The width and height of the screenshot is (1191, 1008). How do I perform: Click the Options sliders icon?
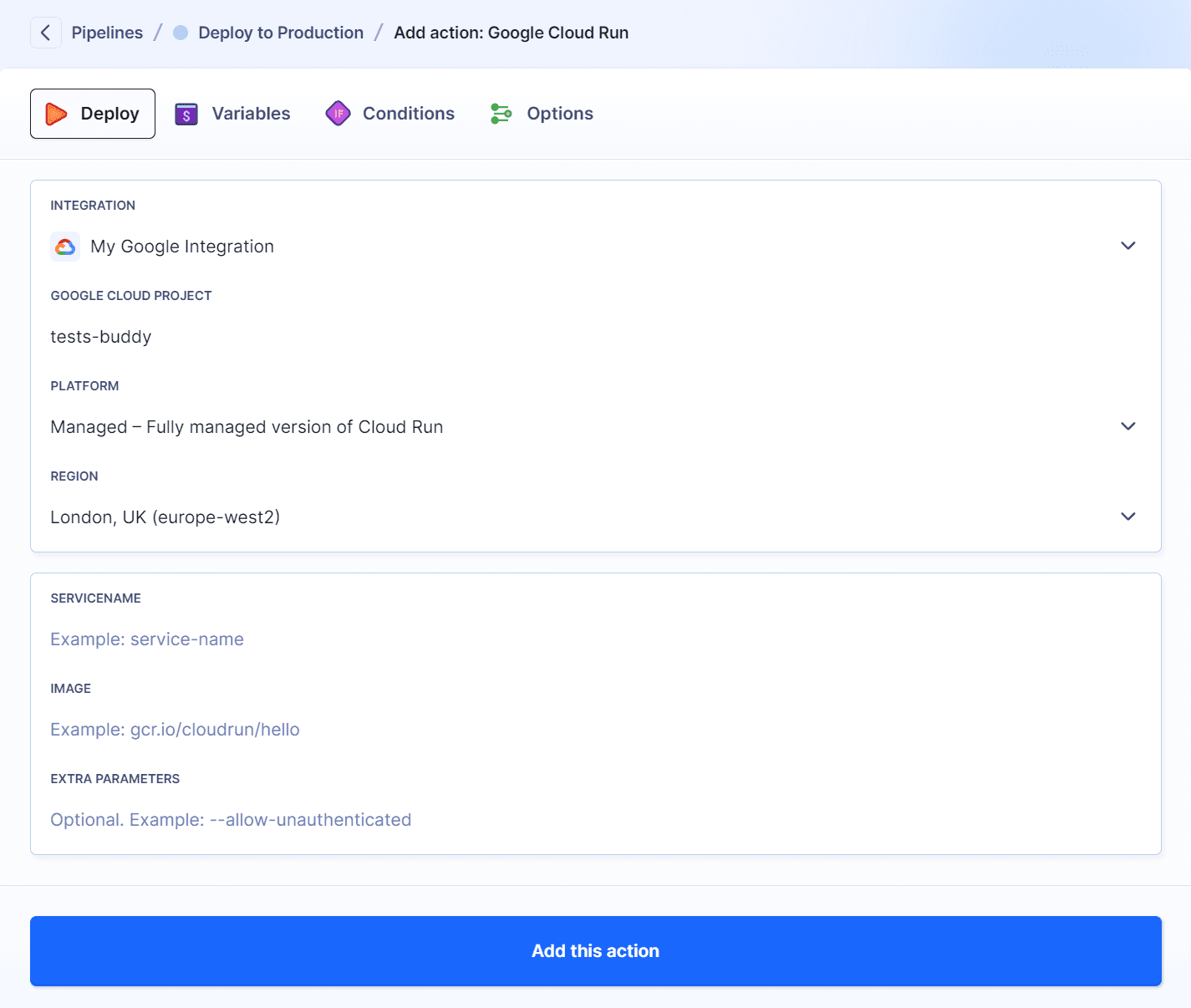tap(501, 113)
